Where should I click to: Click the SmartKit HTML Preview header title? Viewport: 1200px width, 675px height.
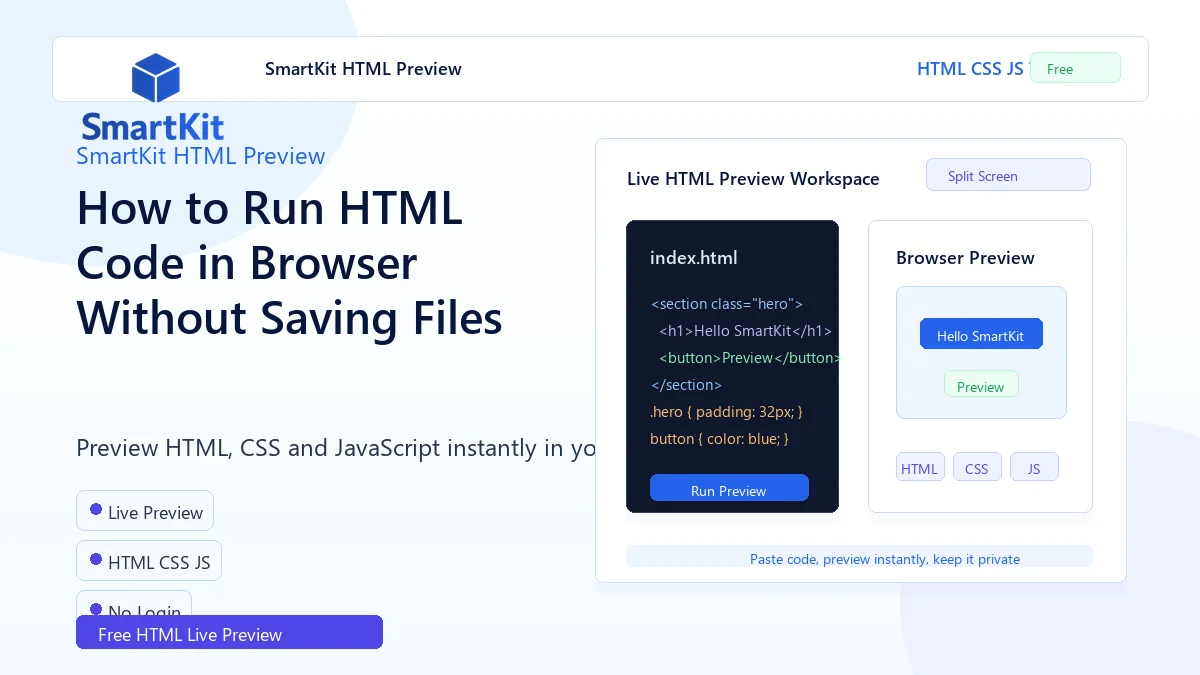pyautogui.click(x=363, y=69)
